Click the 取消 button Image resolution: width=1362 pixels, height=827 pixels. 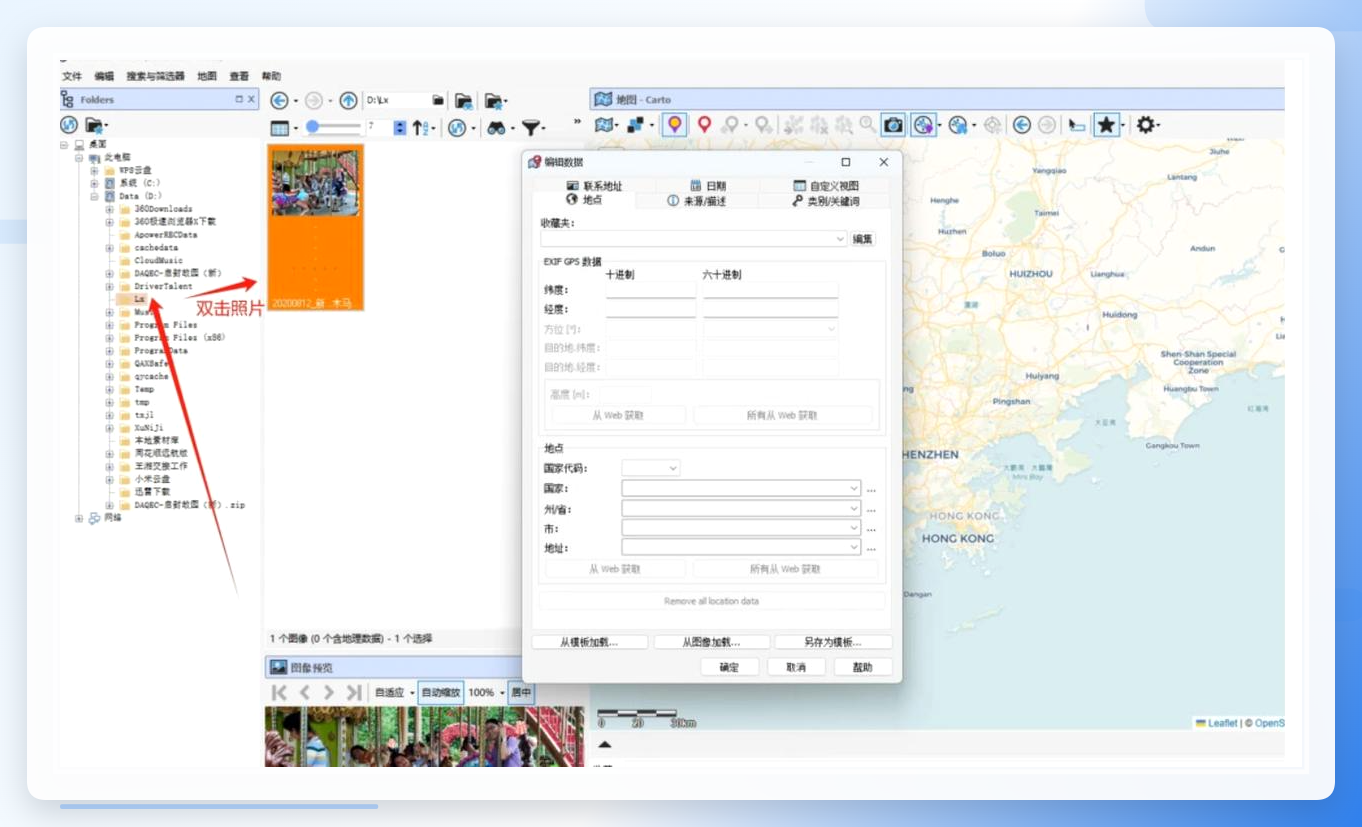(796, 667)
